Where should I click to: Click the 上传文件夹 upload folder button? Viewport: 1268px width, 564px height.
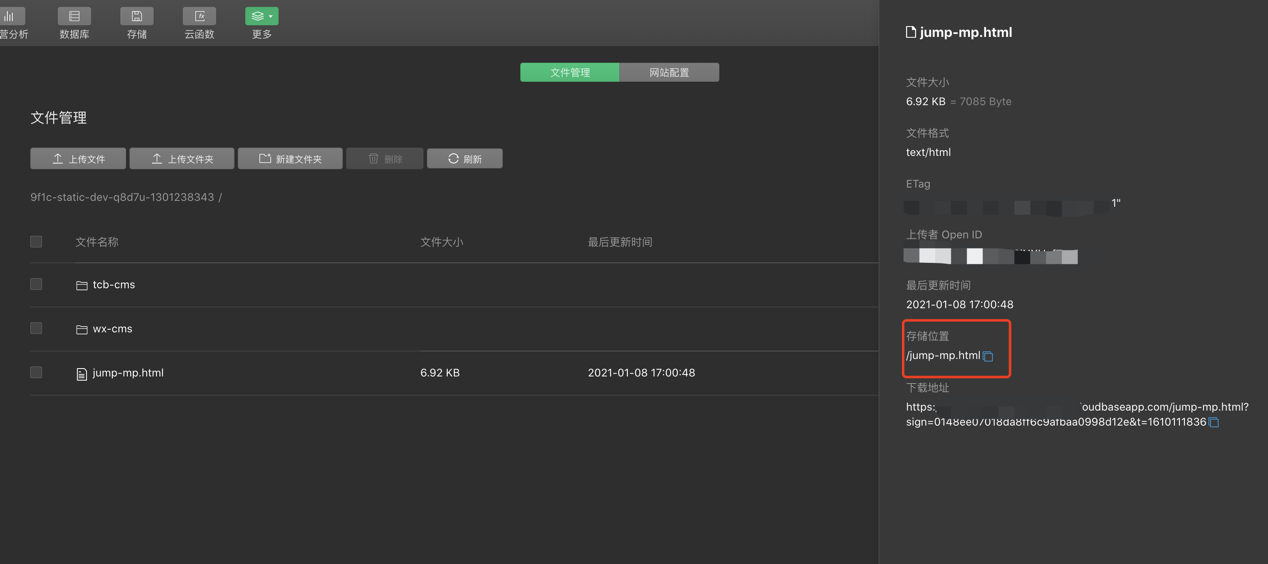click(x=182, y=159)
